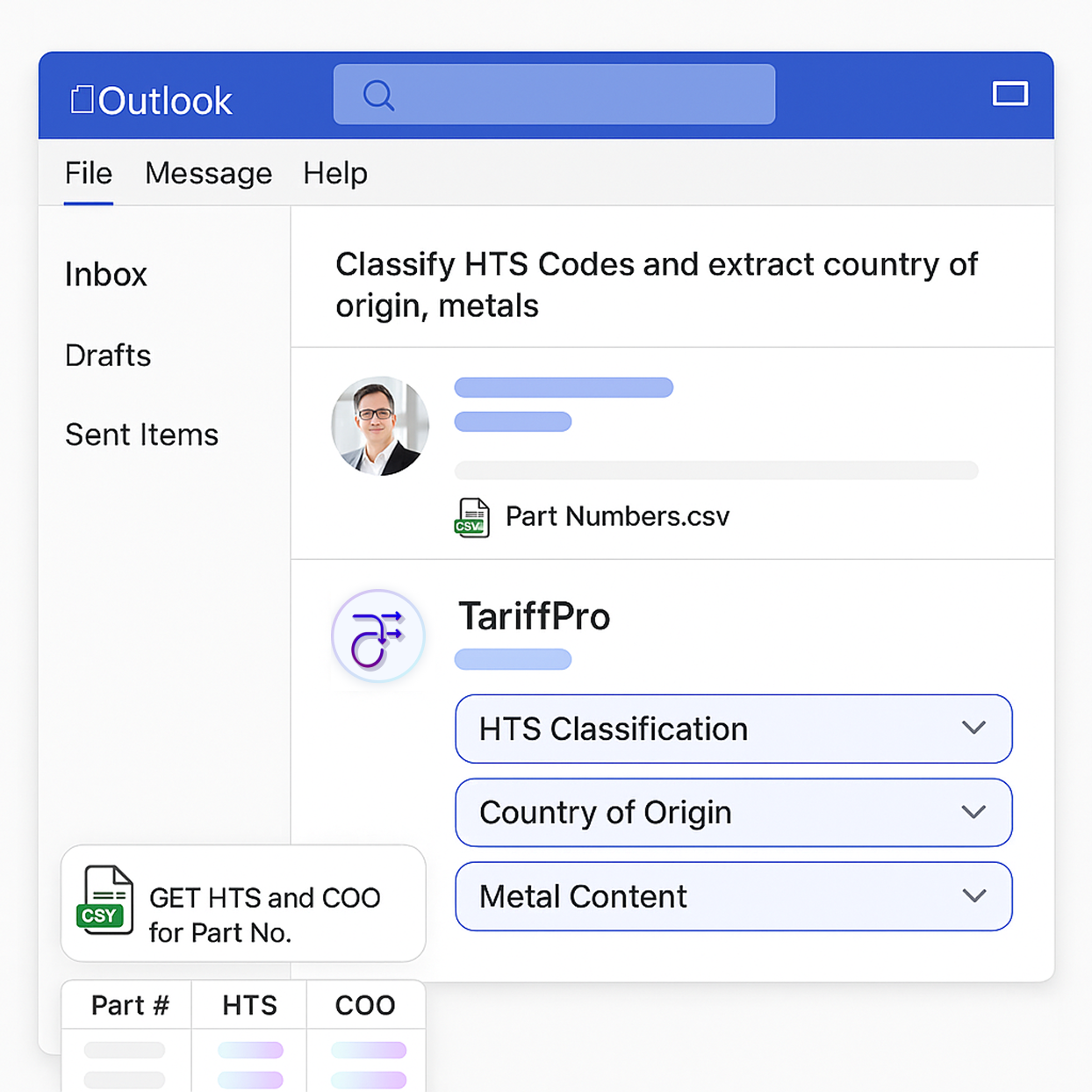
Task: Click inside the search bar field
Action: click(579, 95)
